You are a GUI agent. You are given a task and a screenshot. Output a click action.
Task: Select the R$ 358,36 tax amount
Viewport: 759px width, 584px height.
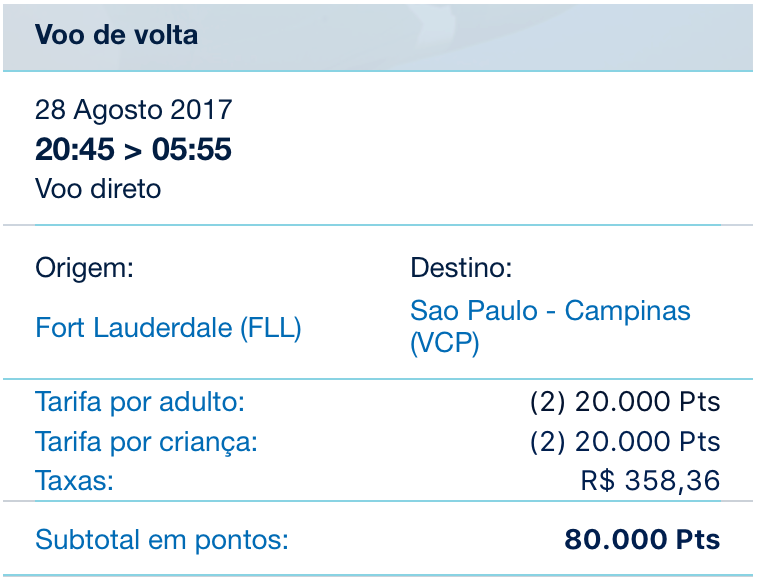pos(650,481)
